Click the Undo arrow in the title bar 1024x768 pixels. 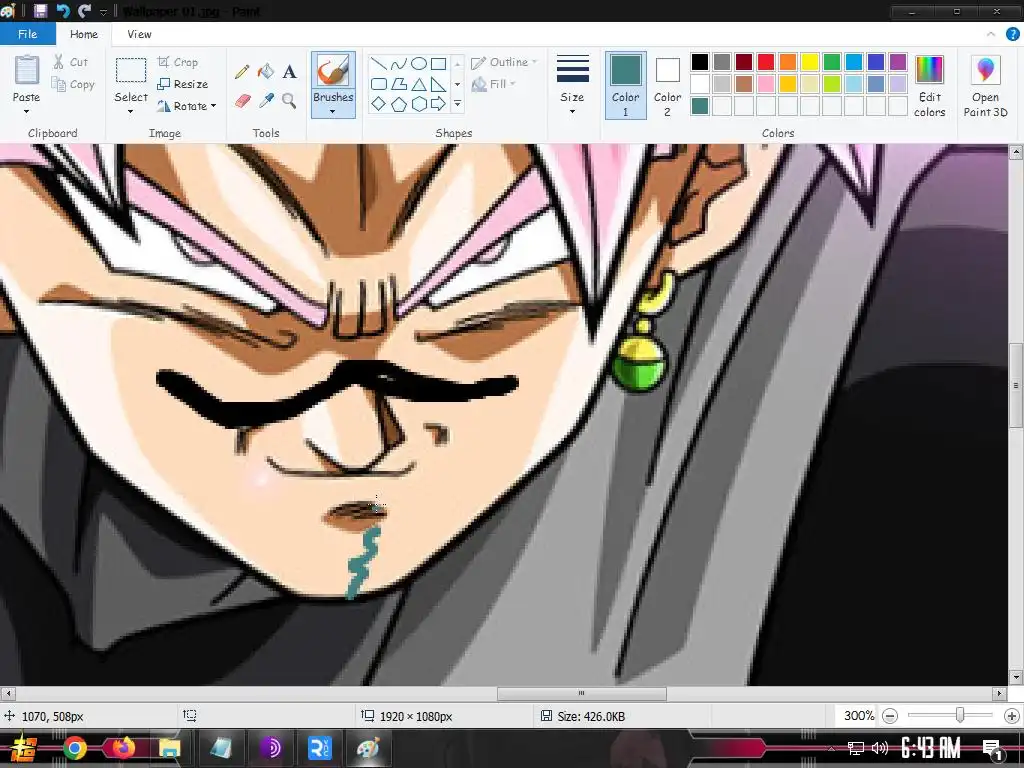click(x=63, y=10)
